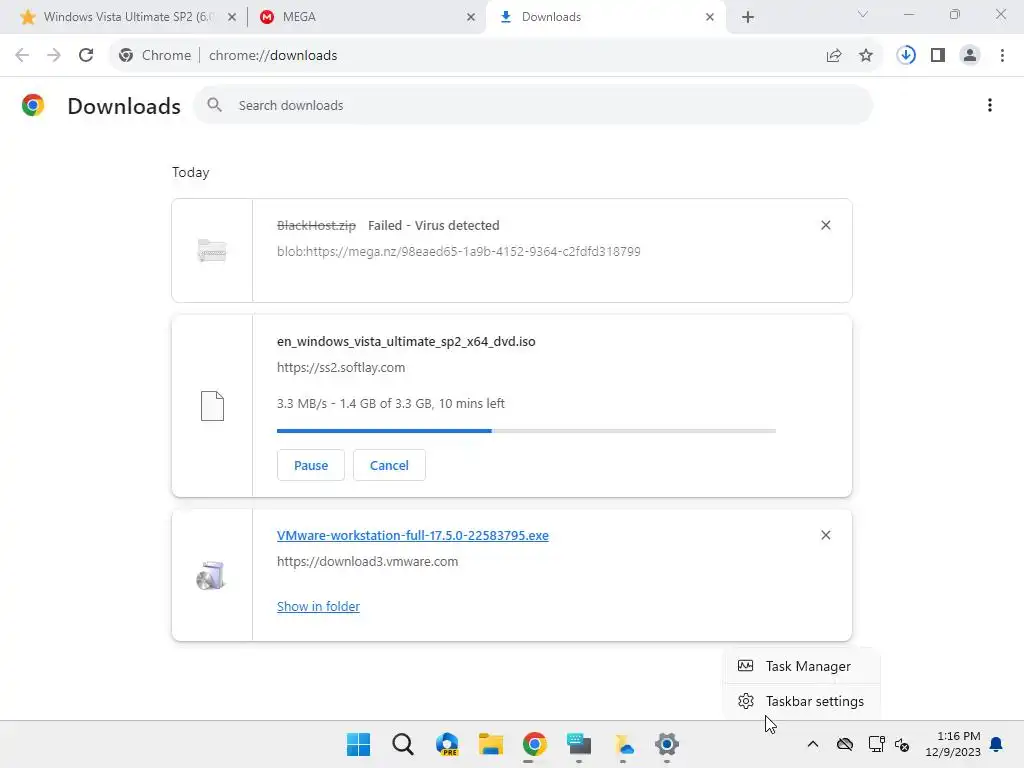The image size is (1024, 768).
Task: Click the https://ss2.softlay.com source text
Action: tap(341, 368)
